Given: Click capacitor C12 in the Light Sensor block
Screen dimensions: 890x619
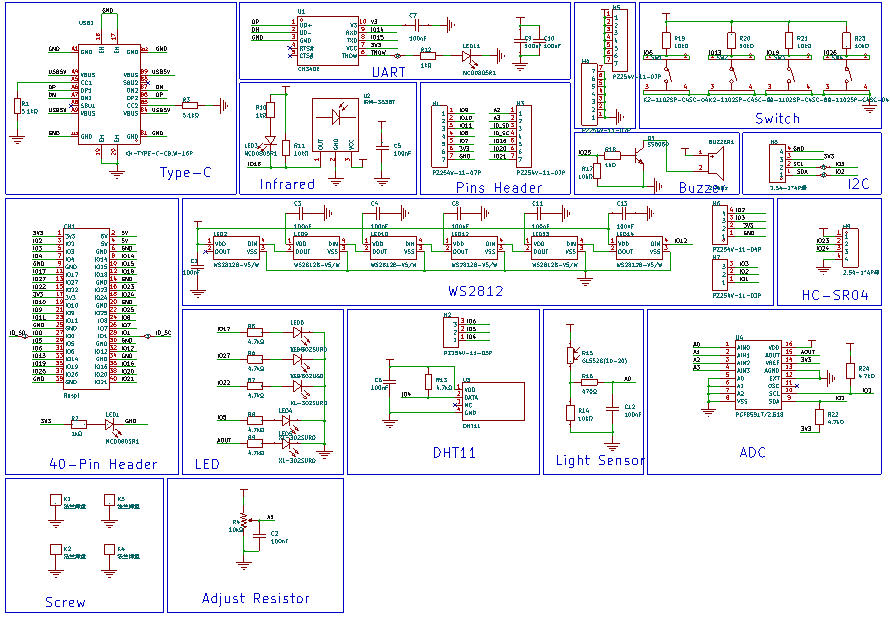Looking at the screenshot, I should click(x=611, y=409).
